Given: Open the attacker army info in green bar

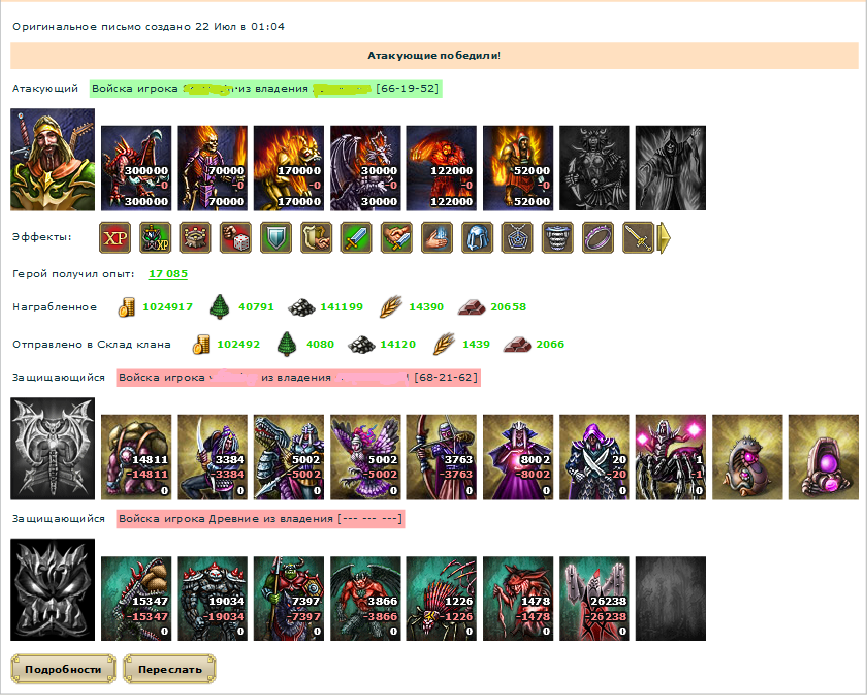Looking at the screenshot, I should pyautogui.click(x=266, y=88).
